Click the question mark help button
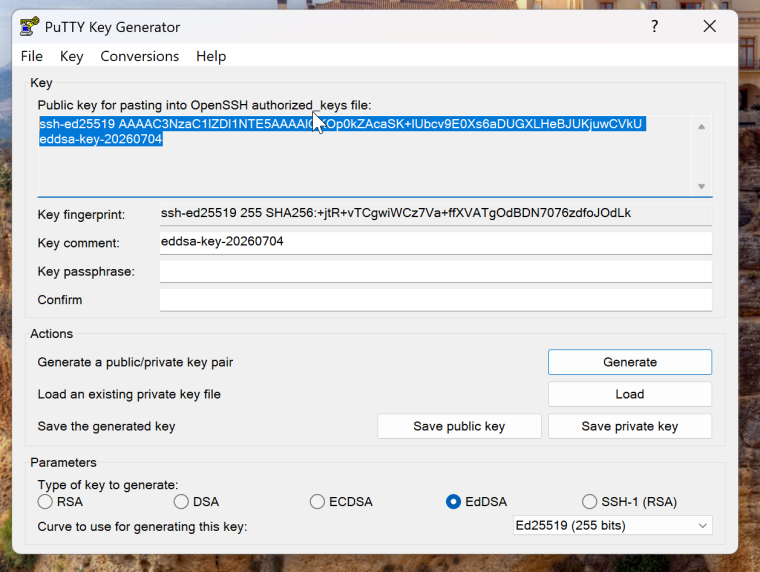This screenshot has width=760, height=572. pyautogui.click(x=654, y=26)
